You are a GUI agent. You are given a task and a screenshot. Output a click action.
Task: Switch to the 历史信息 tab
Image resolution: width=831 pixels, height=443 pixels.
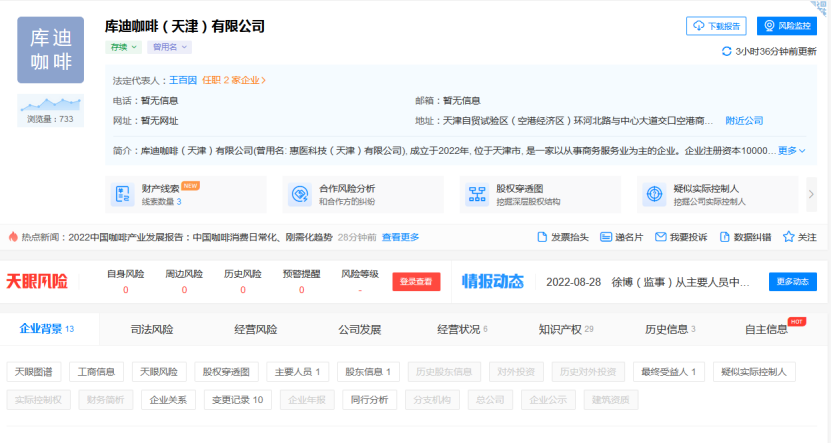670,330
